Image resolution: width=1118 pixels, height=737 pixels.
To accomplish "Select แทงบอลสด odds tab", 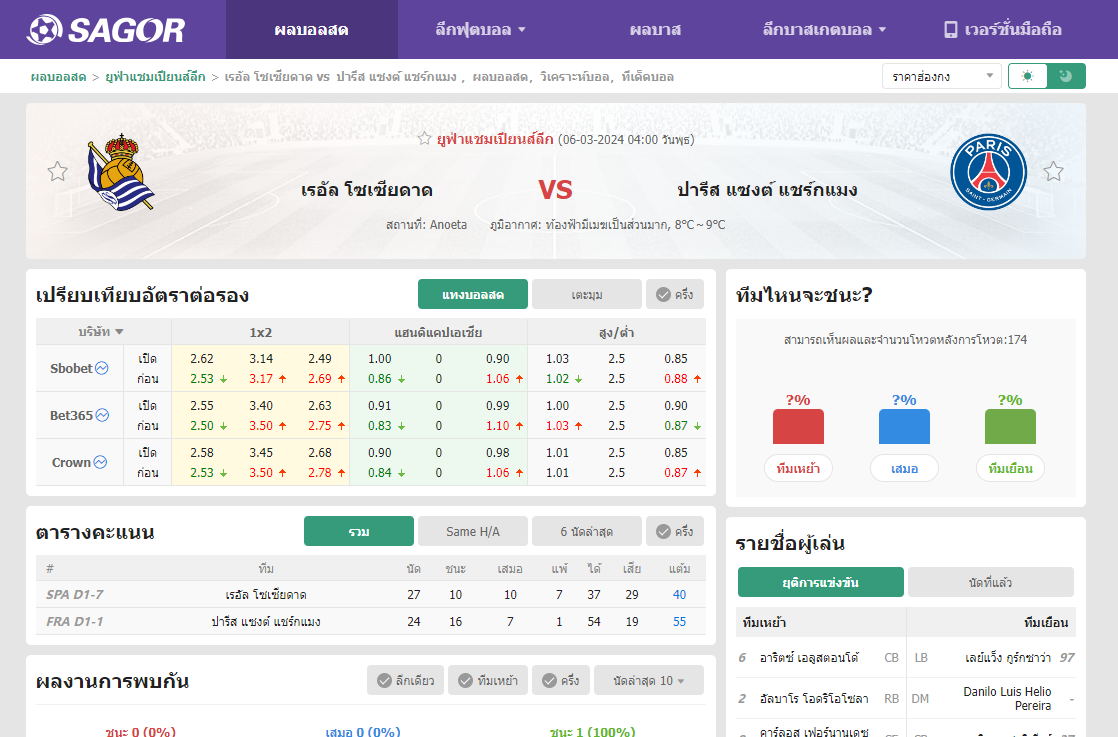I will point(473,294).
